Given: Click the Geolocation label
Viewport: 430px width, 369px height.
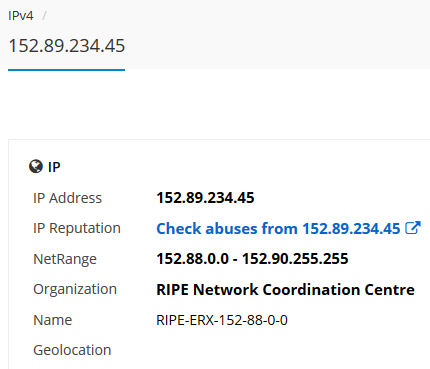Looking at the screenshot, I should click(x=72, y=350).
